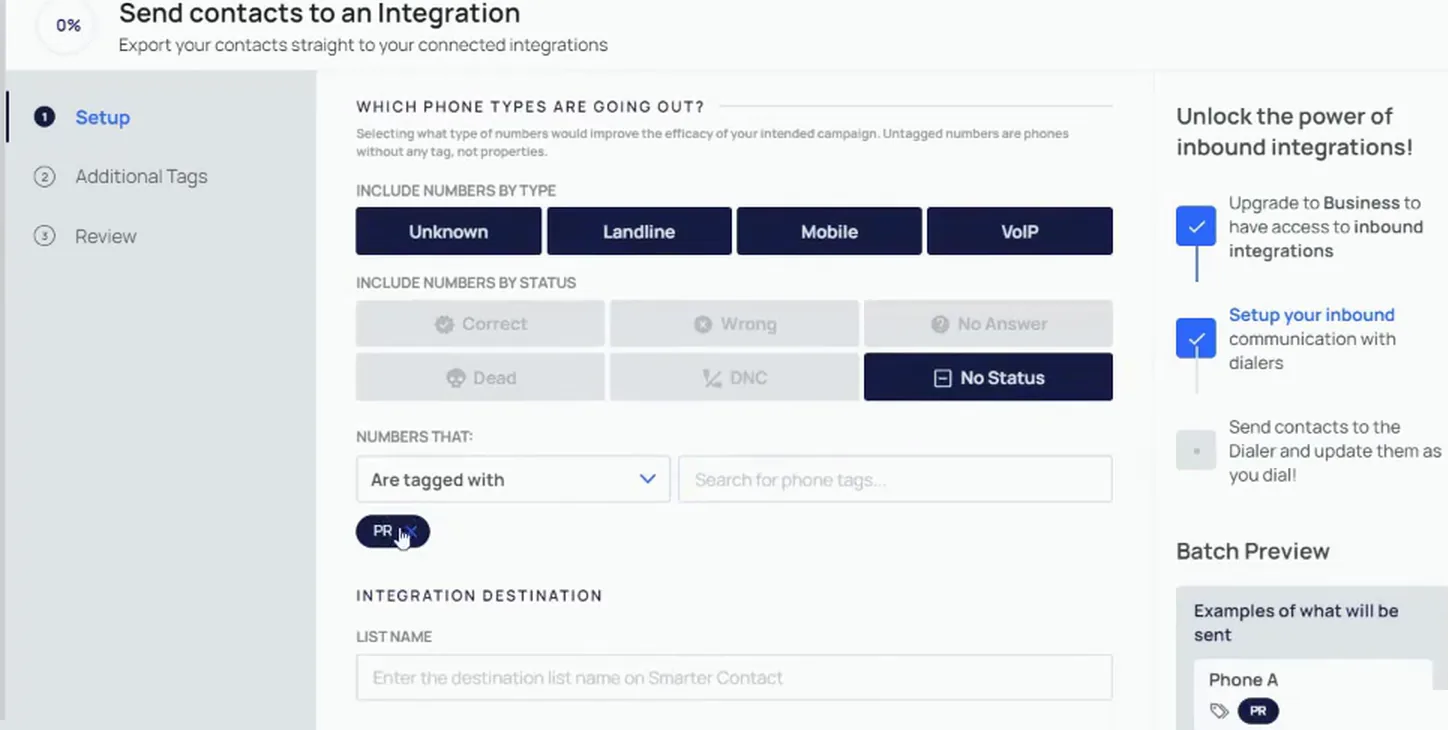
Task: Toggle the Unknown number type
Action: pos(449,231)
